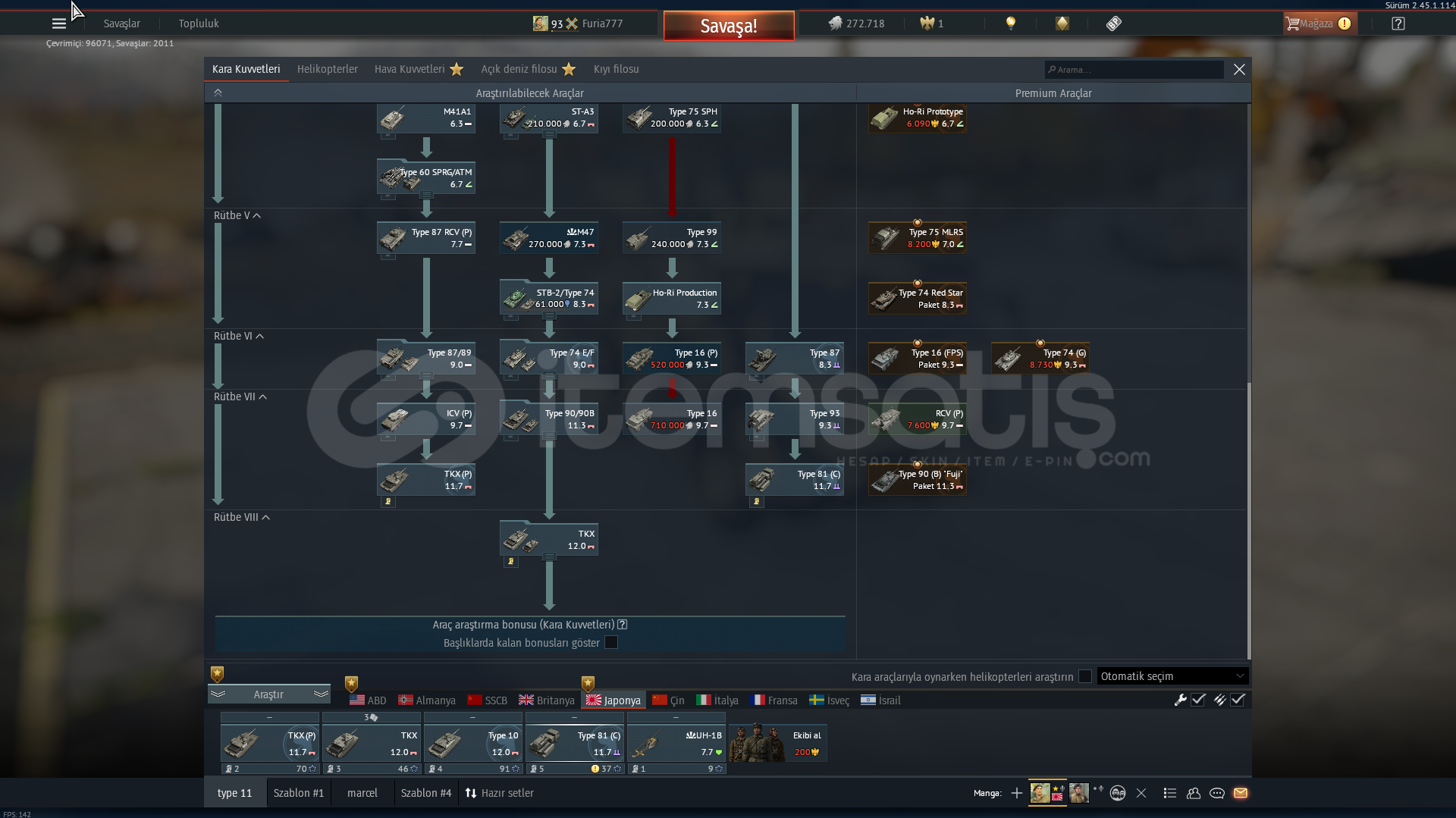Click the research tree vertical scrollbar
This screenshot has width=1456, height=818.
tap(1249, 519)
